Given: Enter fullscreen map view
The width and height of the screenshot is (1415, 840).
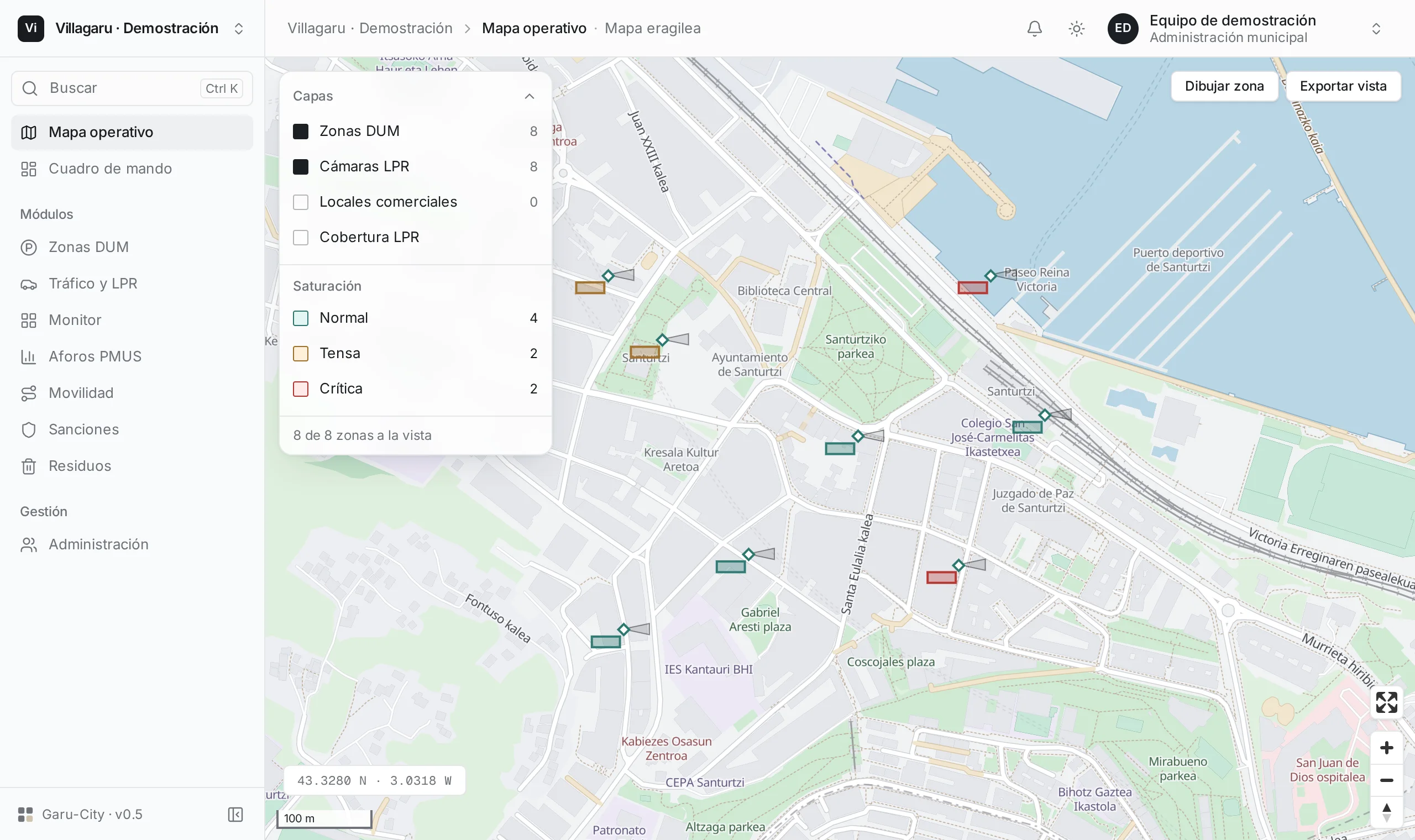Looking at the screenshot, I should 1386,702.
